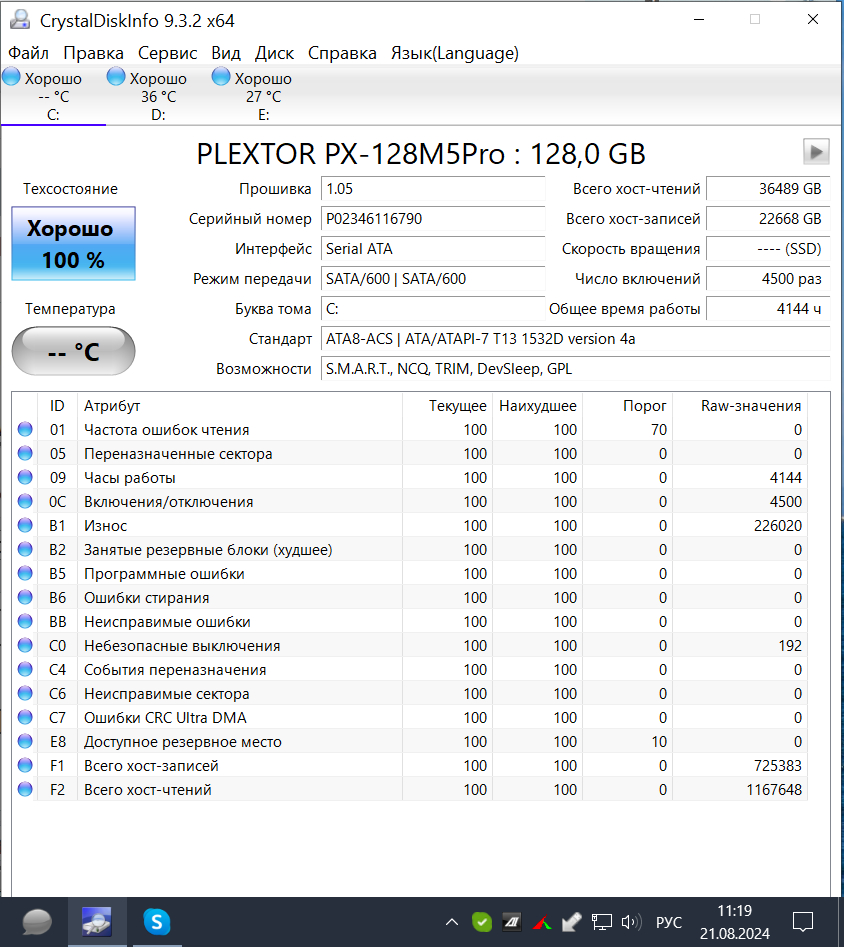This screenshot has width=844, height=947.
Task: Click status dot for Всего хост-записей row
Action: tap(25, 765)
